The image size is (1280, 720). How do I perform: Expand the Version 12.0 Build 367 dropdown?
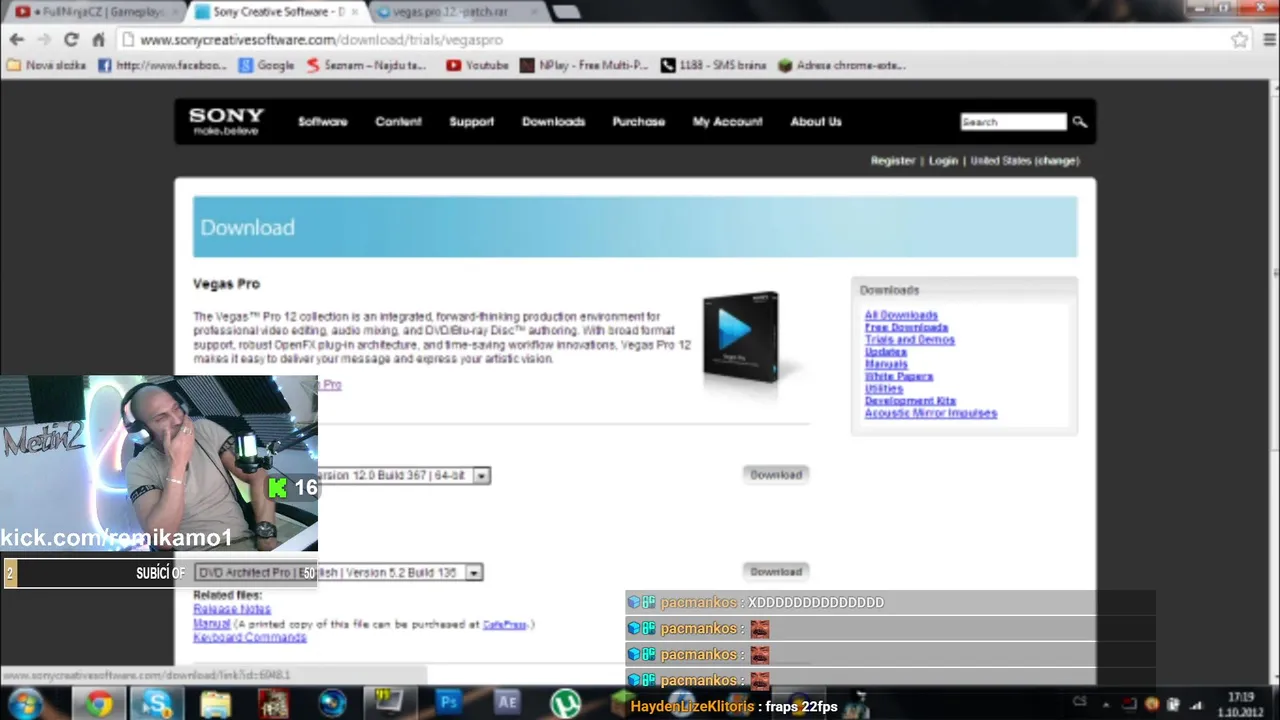(481, 476)
